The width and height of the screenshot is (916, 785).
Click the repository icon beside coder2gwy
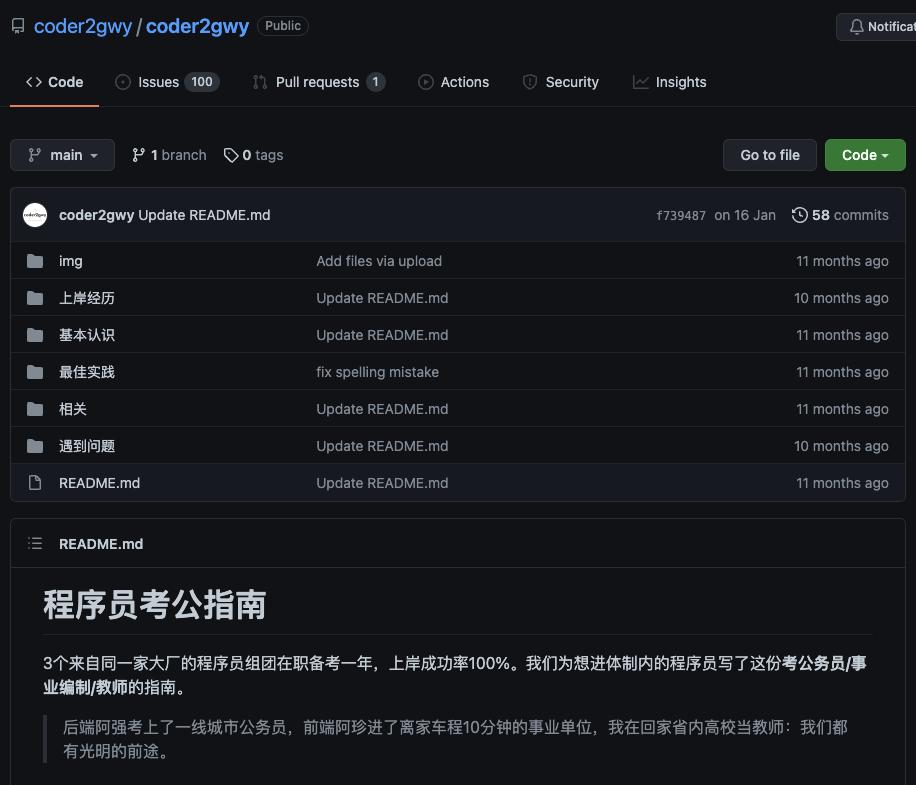click(x=18, y=26)
